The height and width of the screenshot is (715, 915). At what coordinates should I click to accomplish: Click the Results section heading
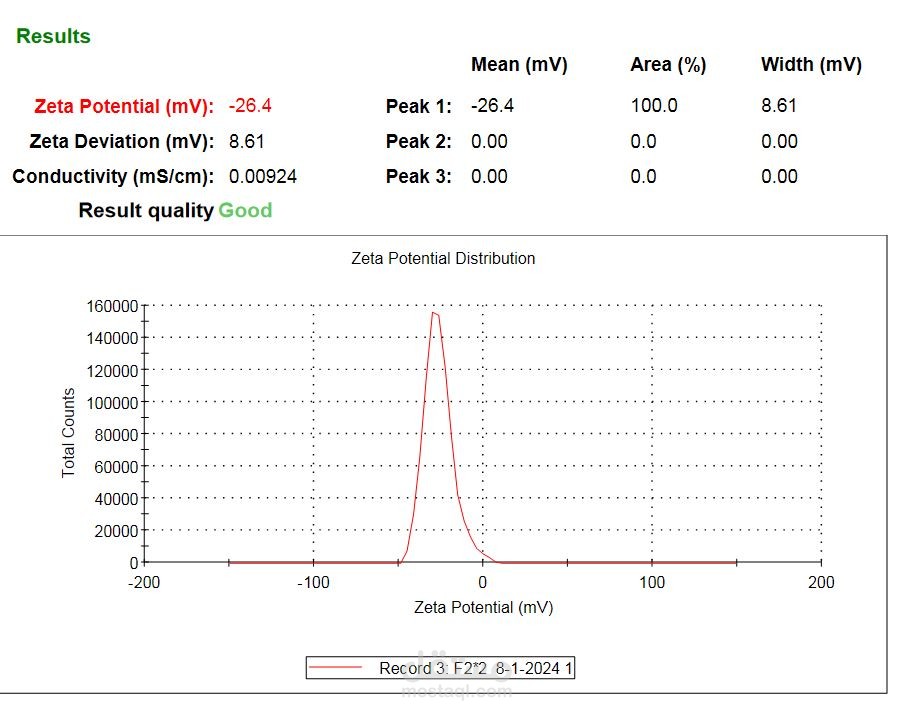pyautogui.click(x=52, y=36)
